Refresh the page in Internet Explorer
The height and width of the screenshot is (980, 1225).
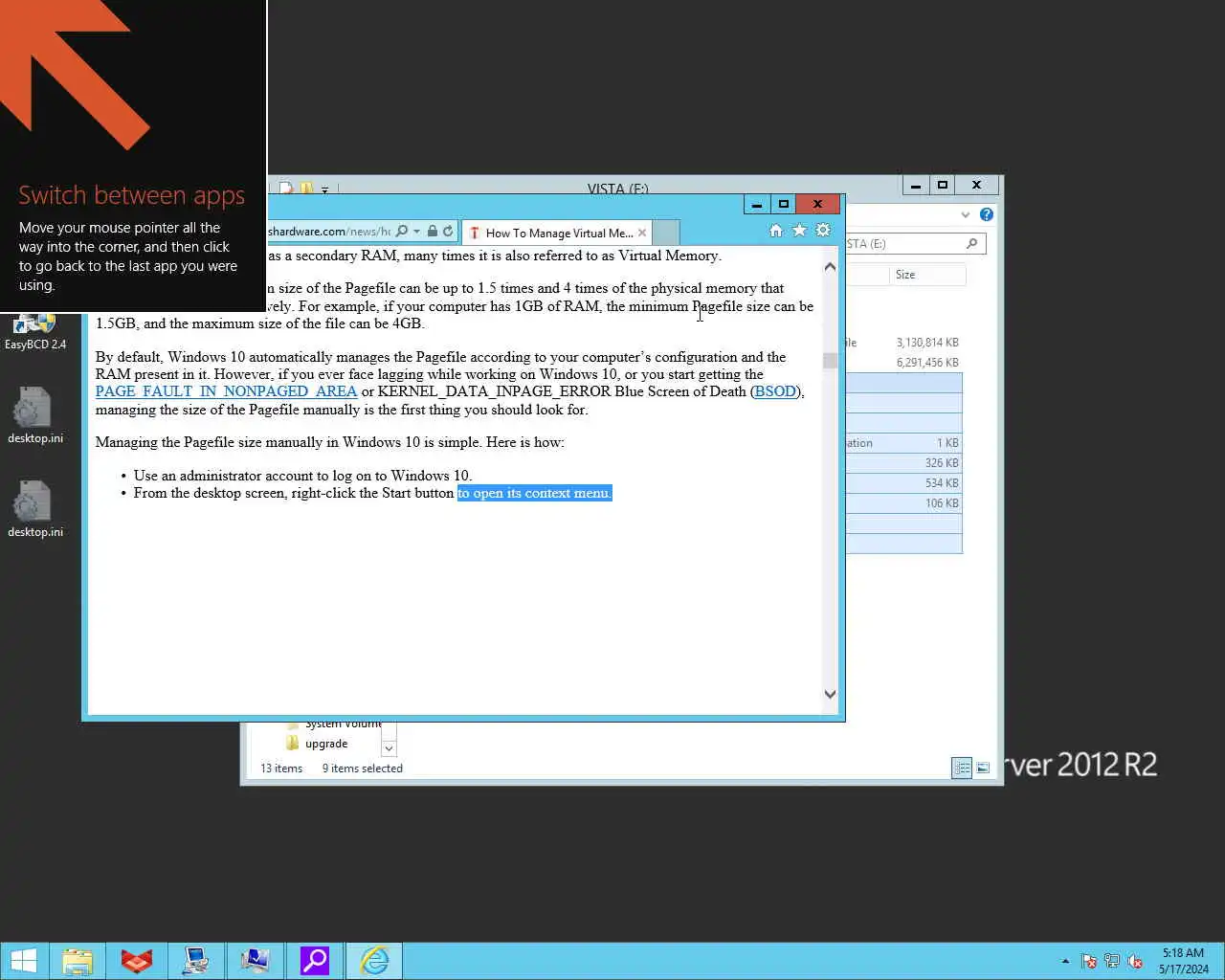click(x=448, y=232)
